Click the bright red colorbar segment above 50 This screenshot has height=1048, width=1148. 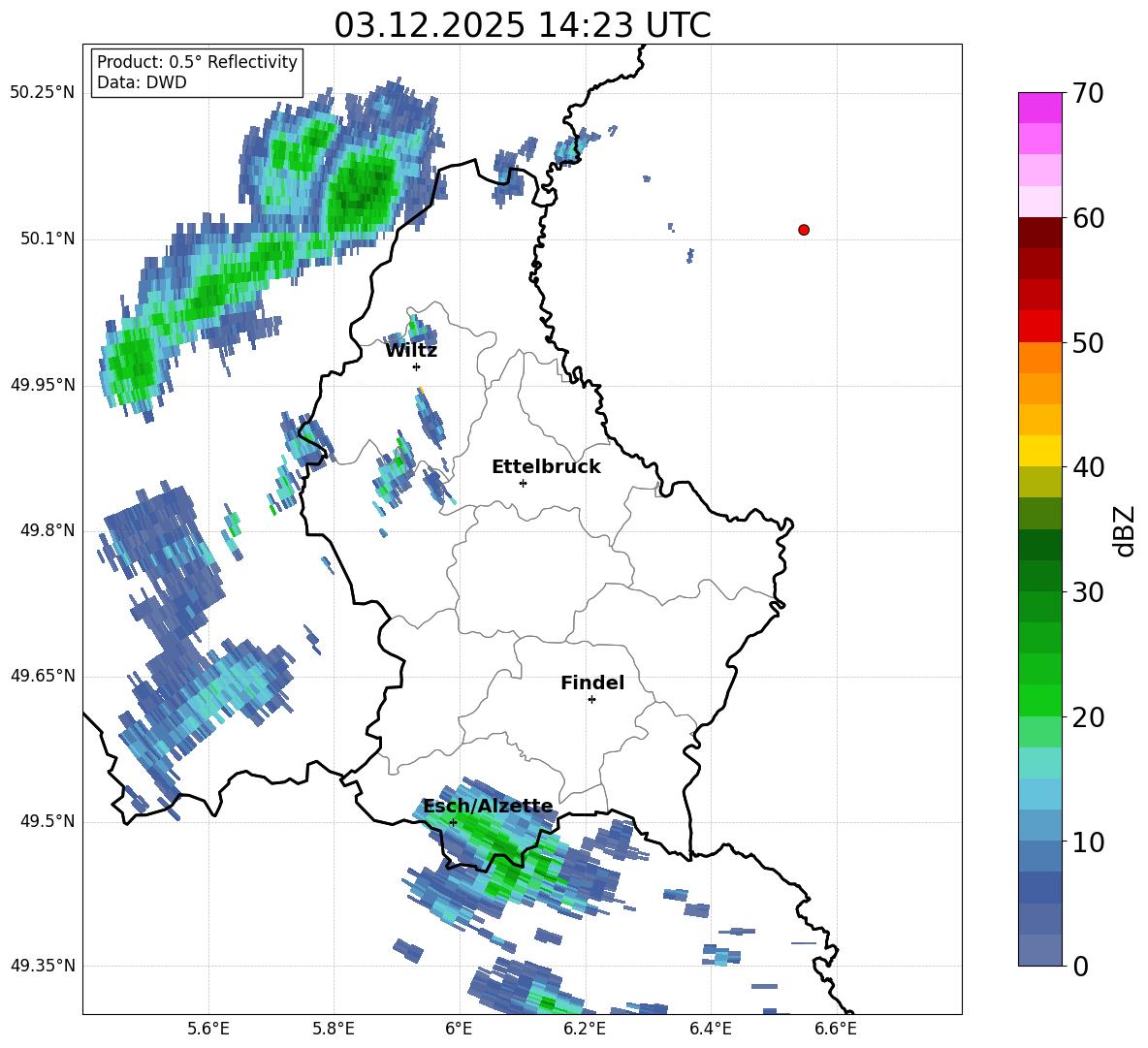[1039, 327]
